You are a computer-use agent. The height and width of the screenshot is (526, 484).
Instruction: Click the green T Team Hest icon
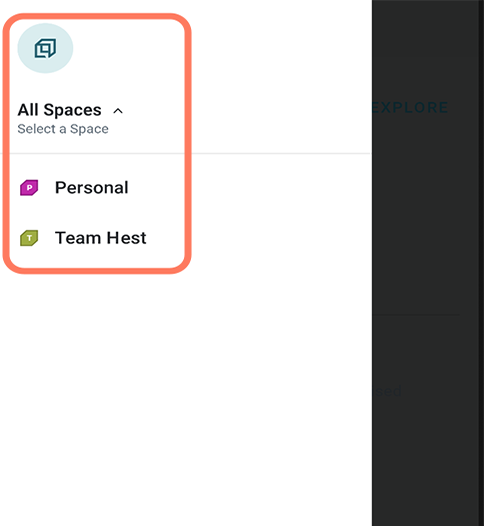pyautogui.click(x=29, y=238)
